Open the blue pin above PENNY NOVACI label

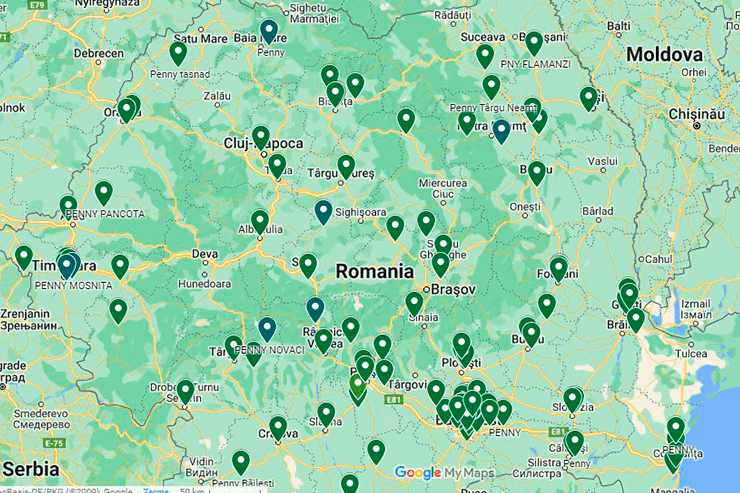click(267, 329)
